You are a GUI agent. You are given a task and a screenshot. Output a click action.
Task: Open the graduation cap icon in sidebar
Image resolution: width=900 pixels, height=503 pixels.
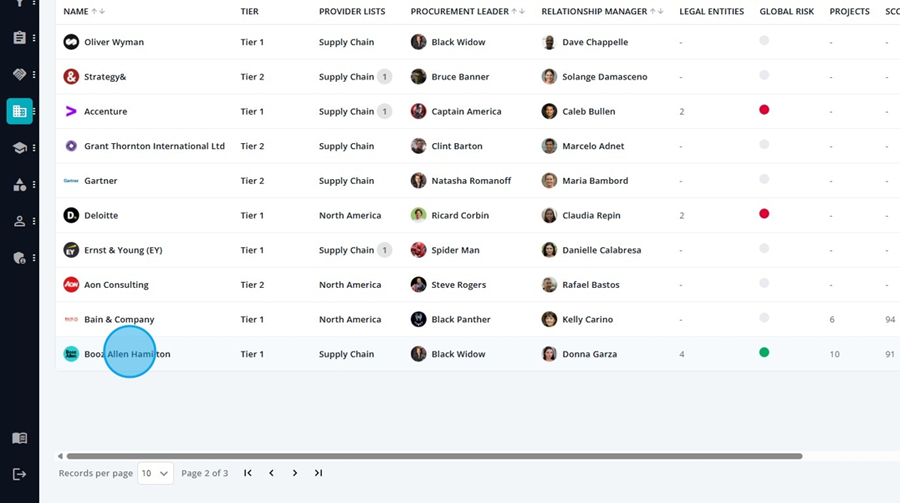point(20,148)
